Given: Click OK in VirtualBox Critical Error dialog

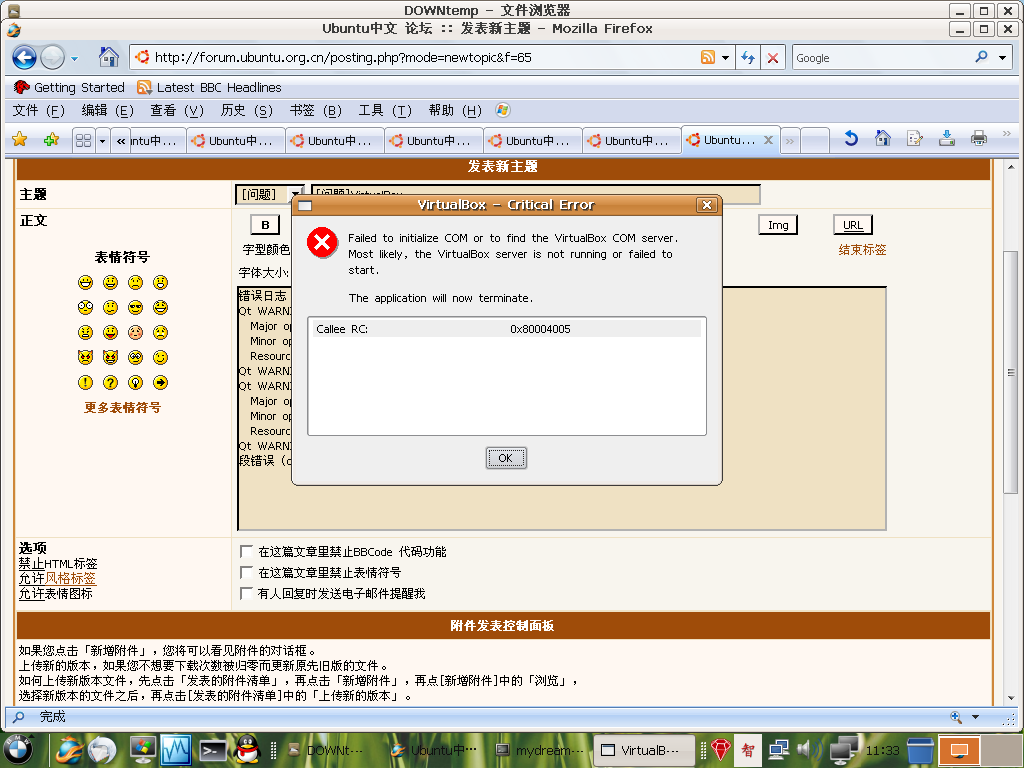Looking at the screenshot, I should pyautogui.click(x=506, y=458).
